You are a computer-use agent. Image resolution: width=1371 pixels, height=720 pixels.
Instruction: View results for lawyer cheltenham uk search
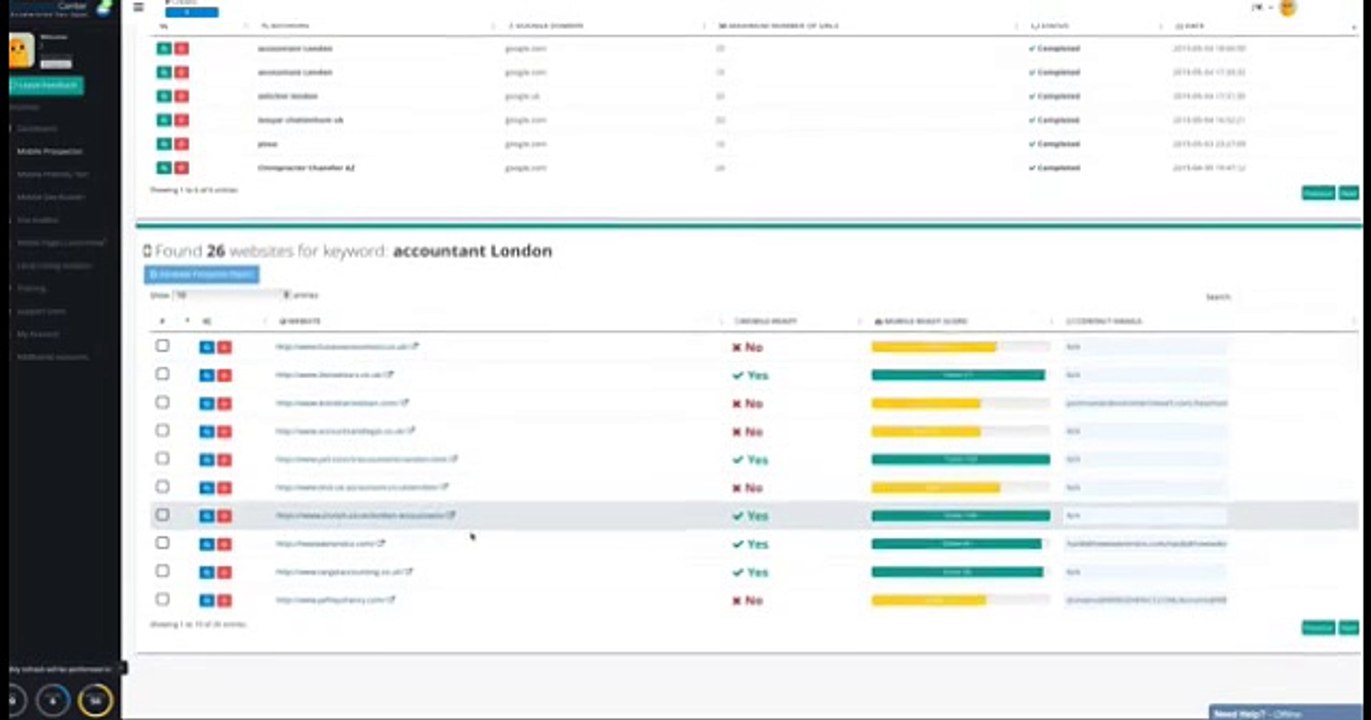pyautogui.click(x=164, y=120)
